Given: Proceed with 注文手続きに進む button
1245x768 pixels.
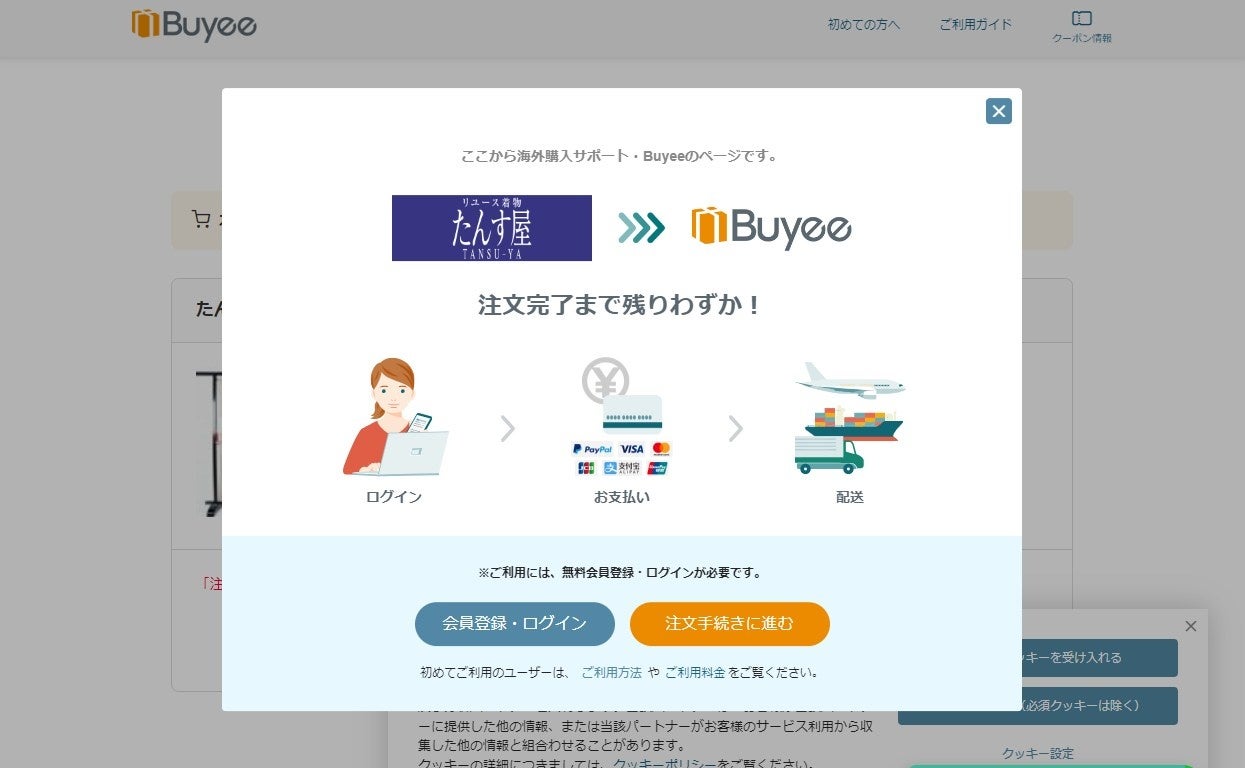Looking at the screenshot, I should tap(730, 624).
